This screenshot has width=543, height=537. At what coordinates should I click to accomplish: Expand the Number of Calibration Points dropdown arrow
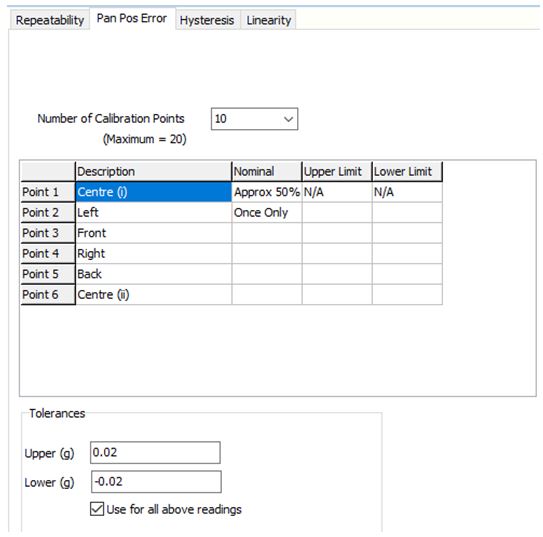(288, 119)
